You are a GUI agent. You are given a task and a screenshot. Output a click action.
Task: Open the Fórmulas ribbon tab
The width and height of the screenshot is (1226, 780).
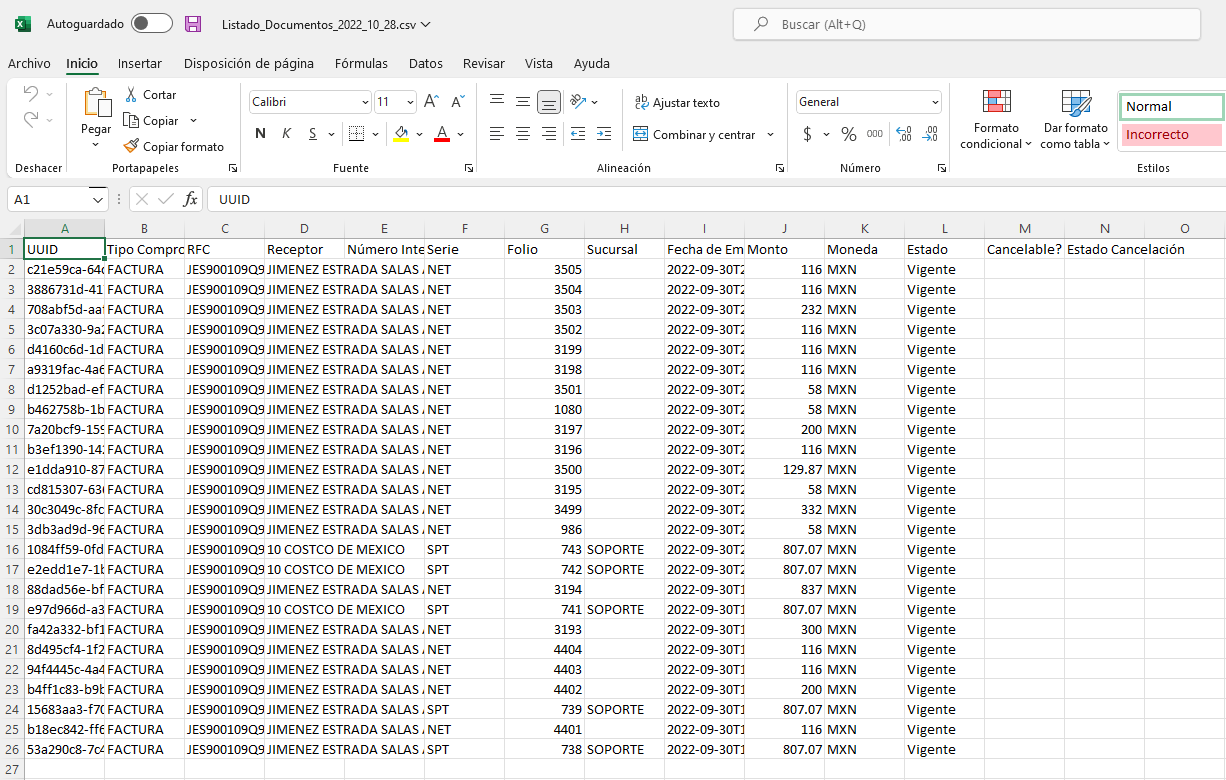[x=361, y=64]
